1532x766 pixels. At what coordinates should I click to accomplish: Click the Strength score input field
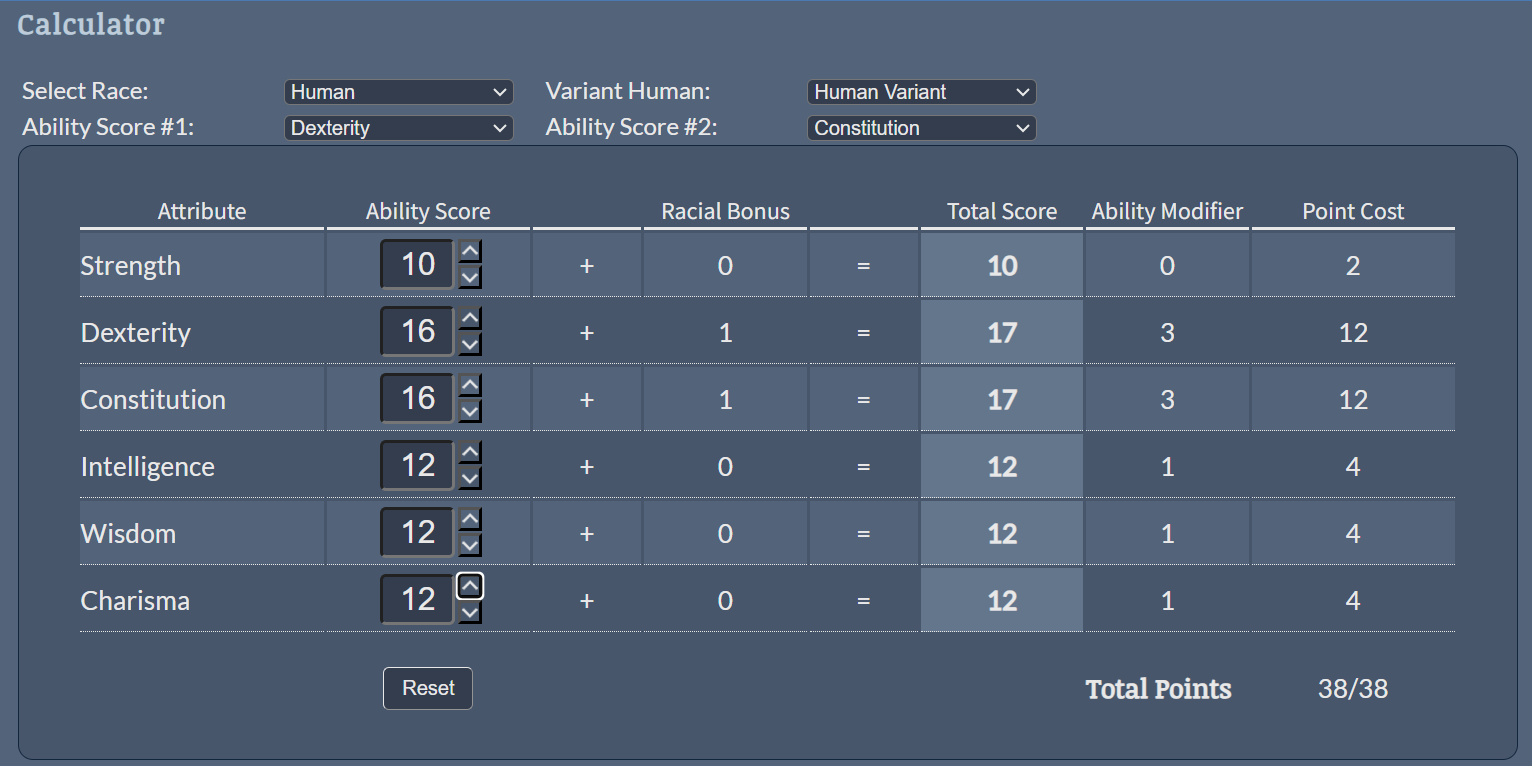(x=417, y=265)
